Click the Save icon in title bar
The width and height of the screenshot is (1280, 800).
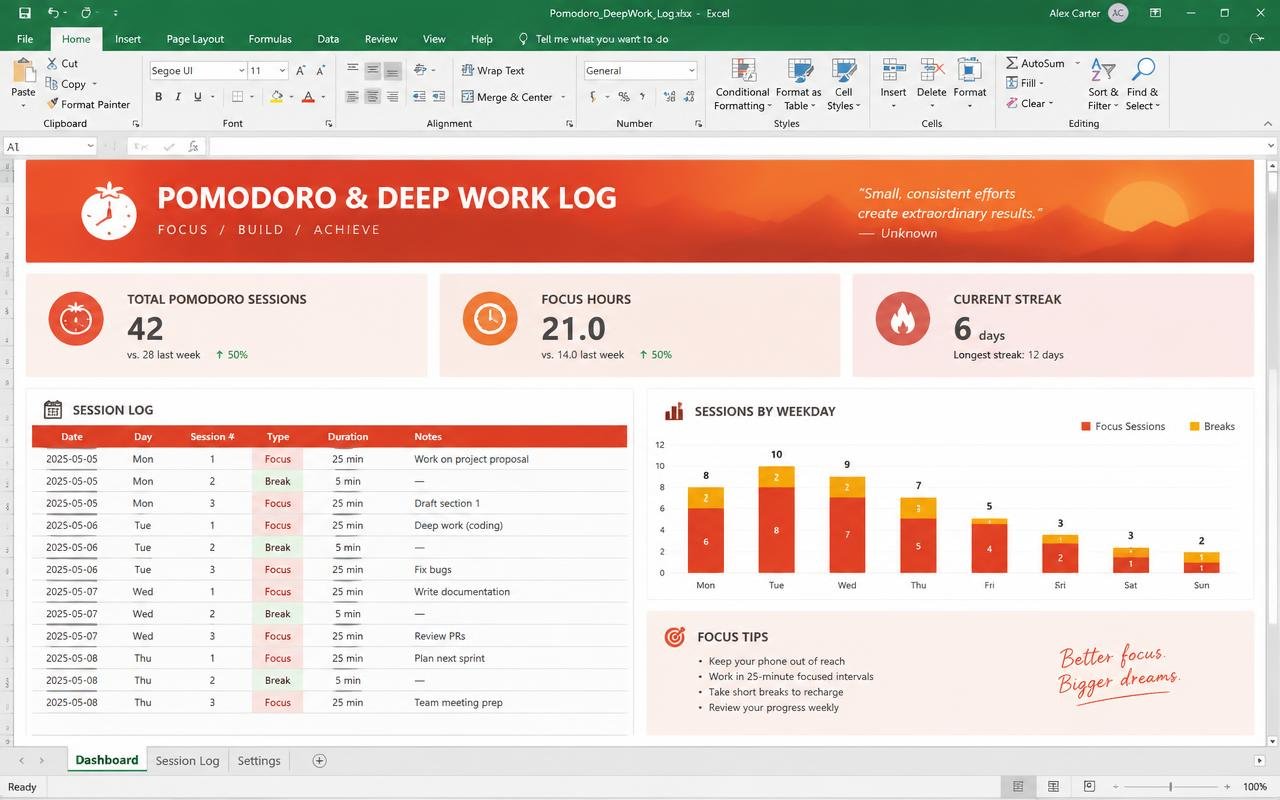point(24,13)
